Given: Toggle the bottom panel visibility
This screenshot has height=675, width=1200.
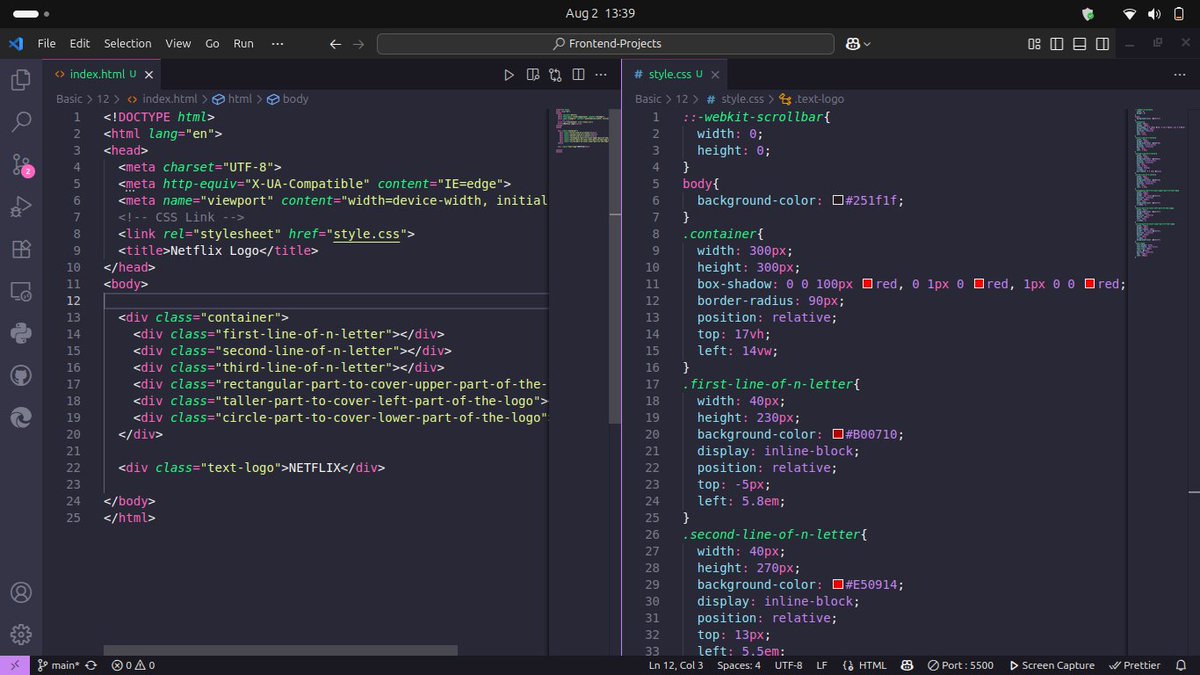Looking at the screenshot, I should pyautogui.click(x=1080, y=44).
